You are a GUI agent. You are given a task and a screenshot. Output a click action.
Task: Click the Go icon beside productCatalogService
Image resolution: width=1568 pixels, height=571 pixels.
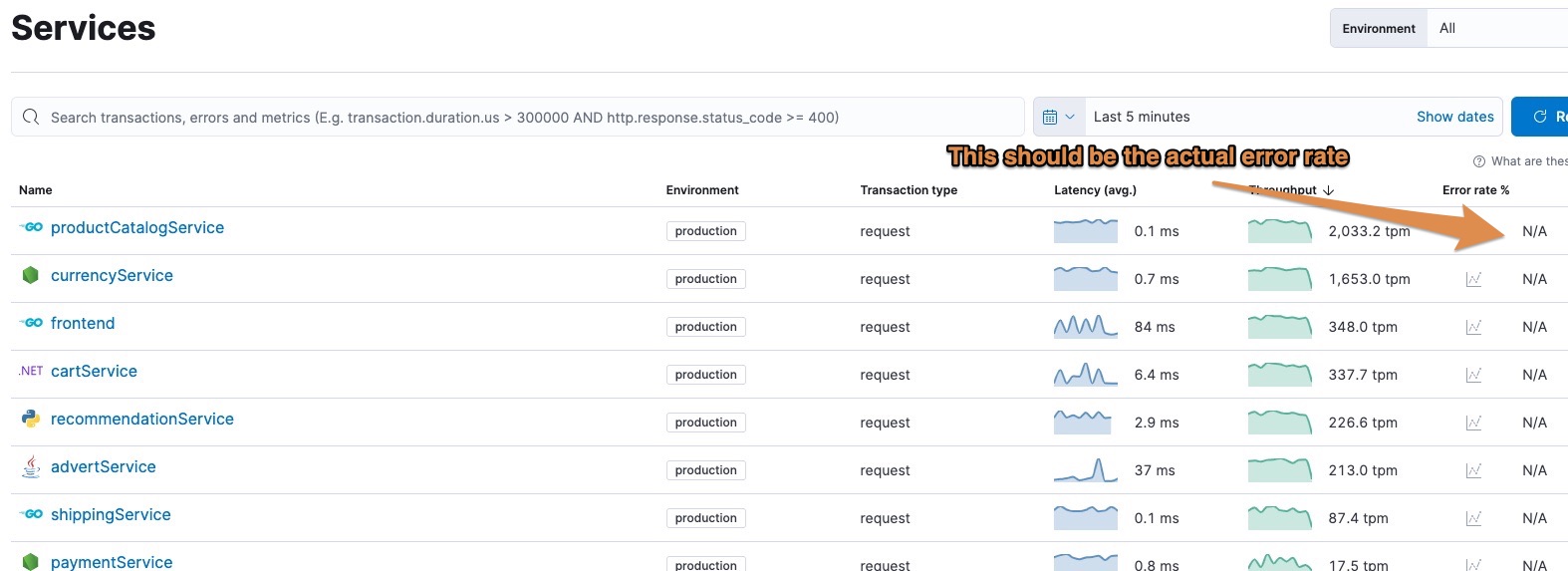[x=32, y=227]
